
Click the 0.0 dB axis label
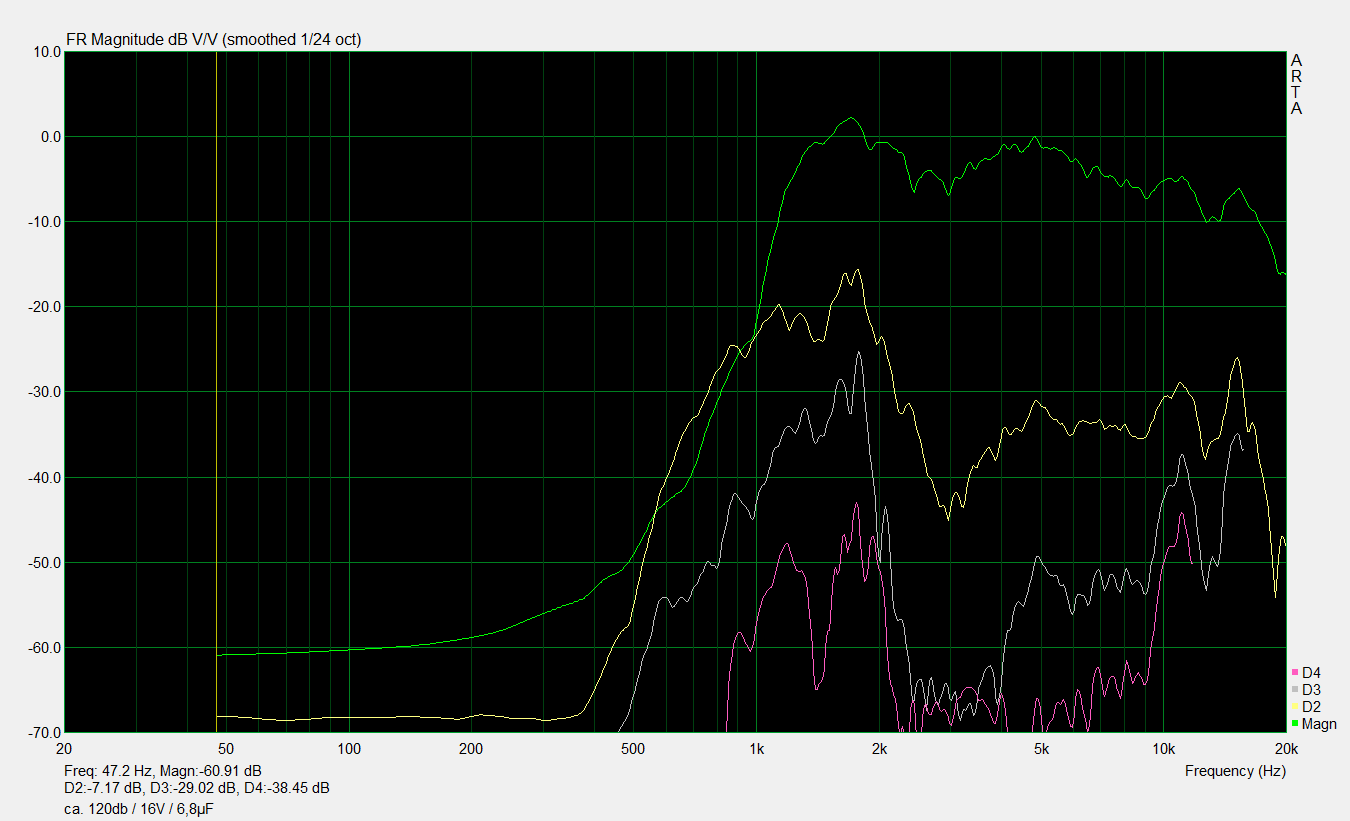click(45, 137)
